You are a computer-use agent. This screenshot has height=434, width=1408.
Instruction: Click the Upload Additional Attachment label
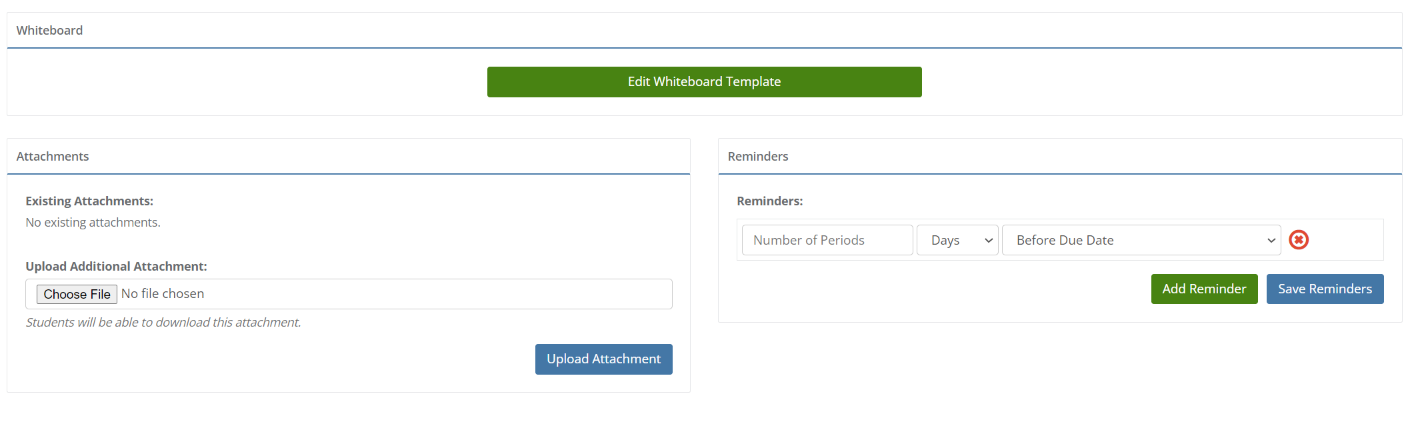[x=116, y=266]
